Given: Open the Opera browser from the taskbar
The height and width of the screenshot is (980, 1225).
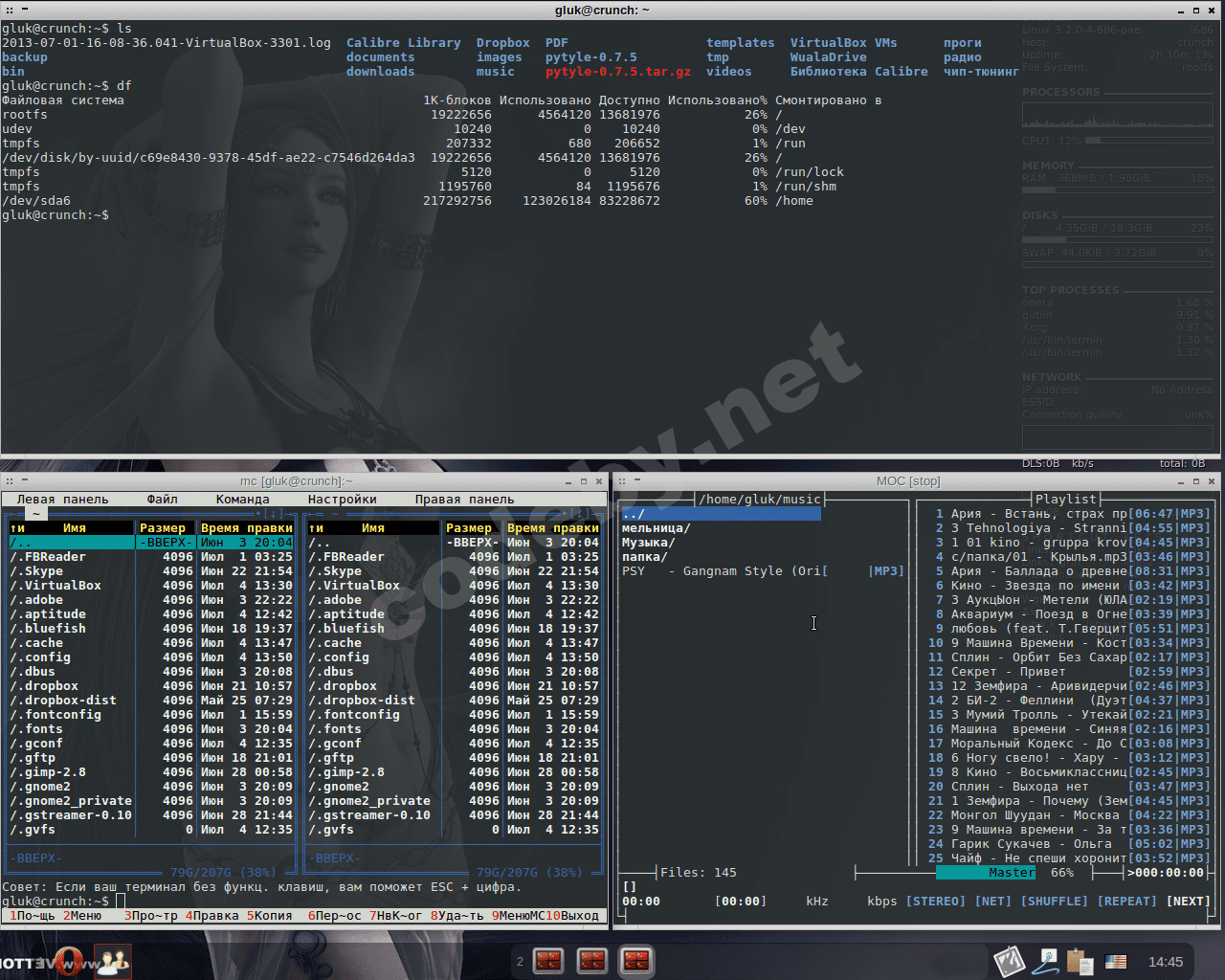Looking at the screenshot, I should (69, 961).
